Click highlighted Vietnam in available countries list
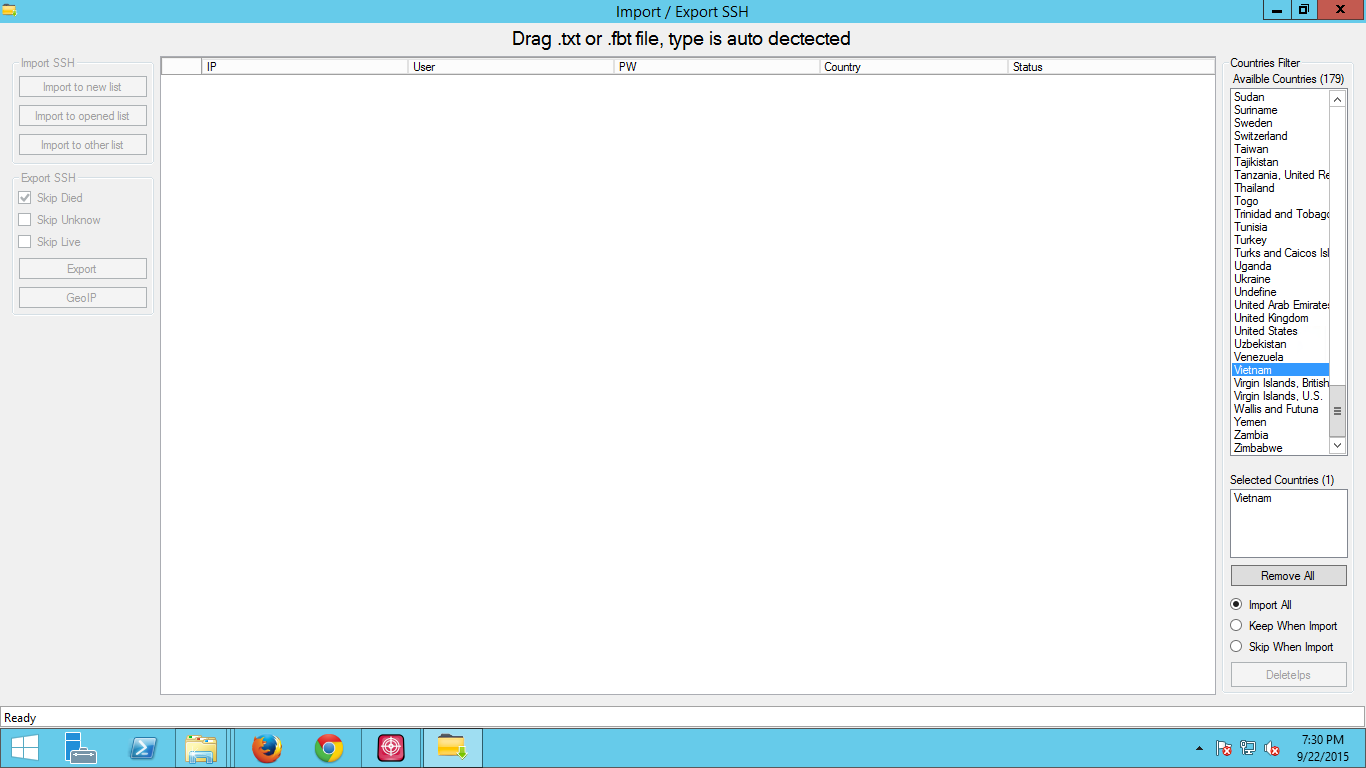The image size is (1366, 768). 1281,370
